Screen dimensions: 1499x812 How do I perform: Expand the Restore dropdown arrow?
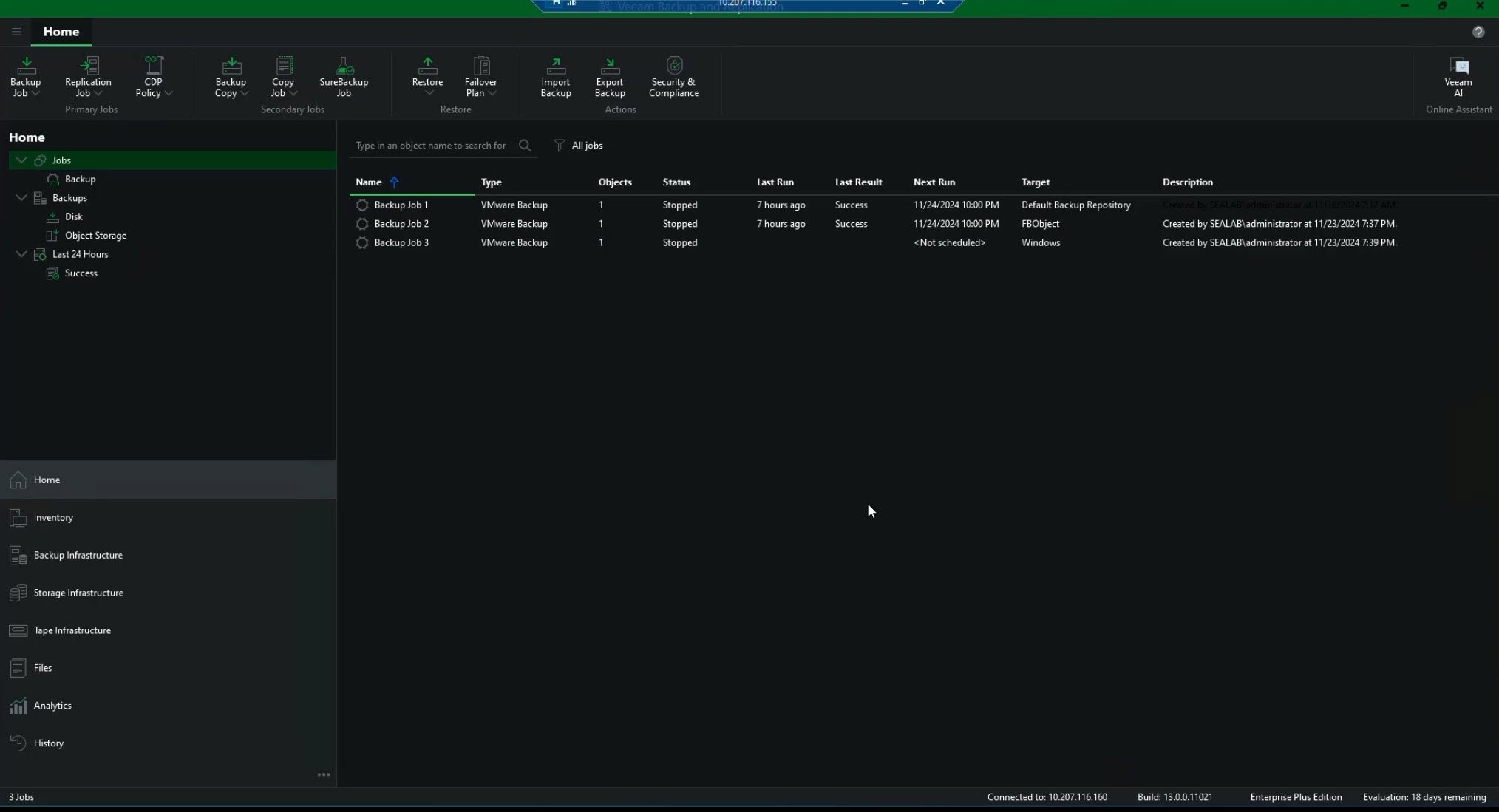point(429,93)
